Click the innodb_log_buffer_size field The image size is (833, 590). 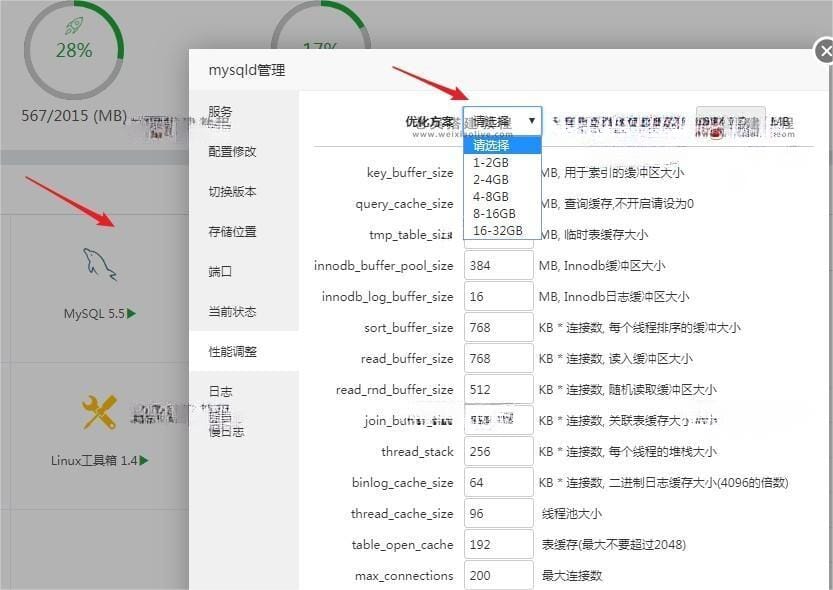(x=498, y=296)
